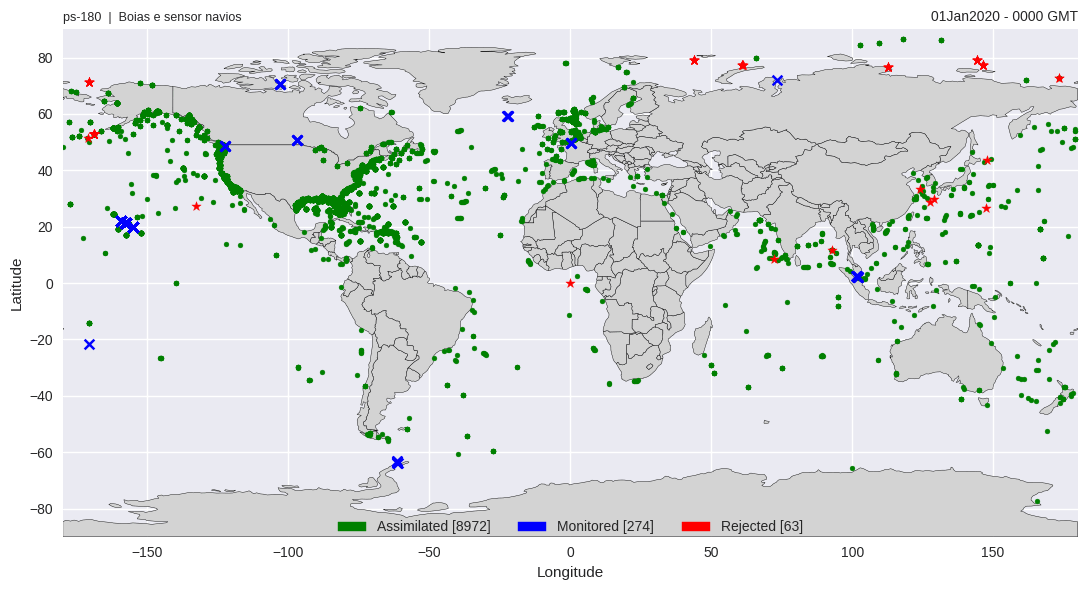The image size is (1087, 590).
Task: Click the lone blue X in the South Pacific
Action: tap(89, 345)
